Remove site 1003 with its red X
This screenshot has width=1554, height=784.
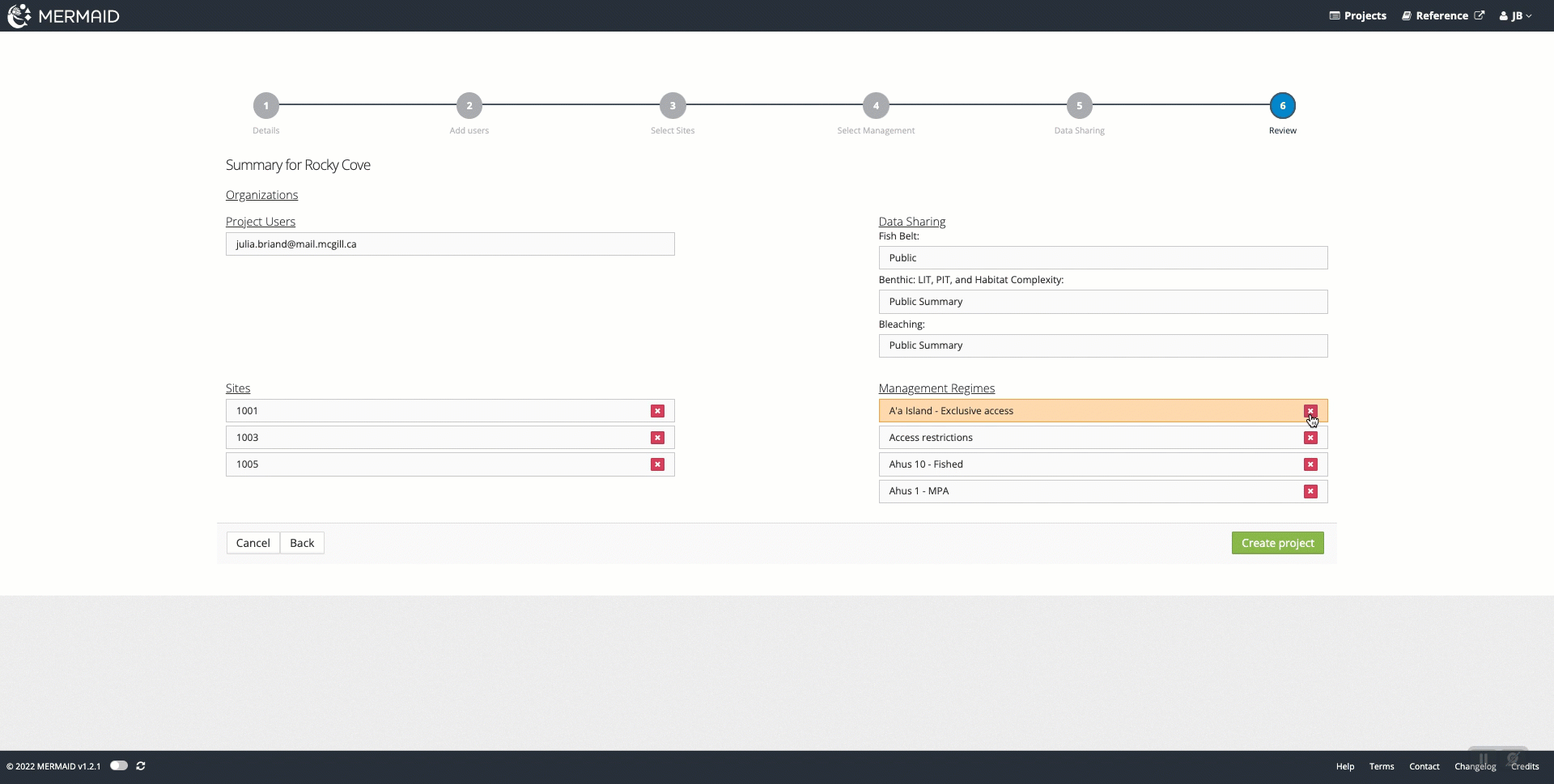(x=657, y=438)
